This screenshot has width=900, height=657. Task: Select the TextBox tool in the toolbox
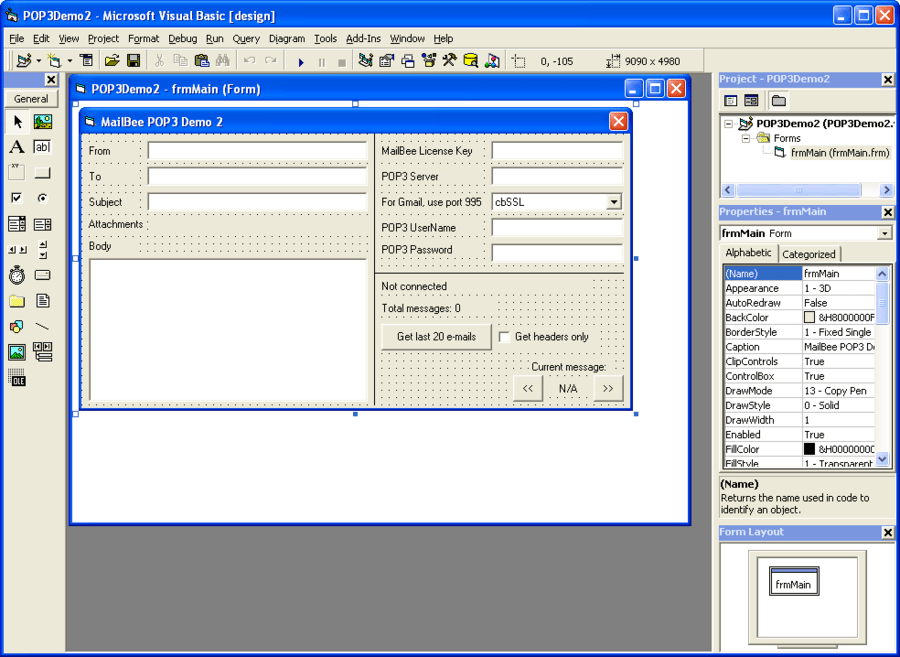tap(41, 146)
